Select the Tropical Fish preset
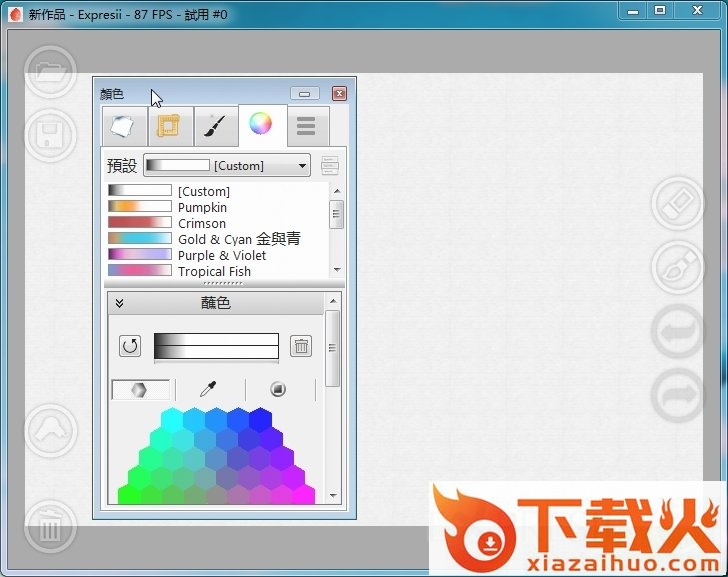Screen dimensions: 728x577 coord(218,271)
